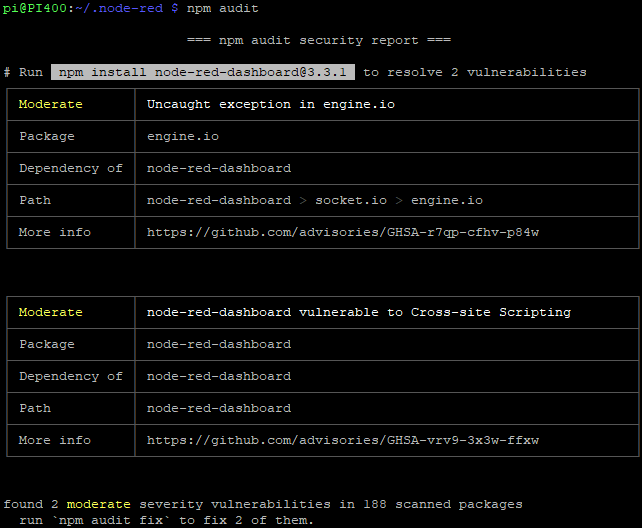
Task: Click 'Dependency of' label in second table
Action: click(71, 376)
